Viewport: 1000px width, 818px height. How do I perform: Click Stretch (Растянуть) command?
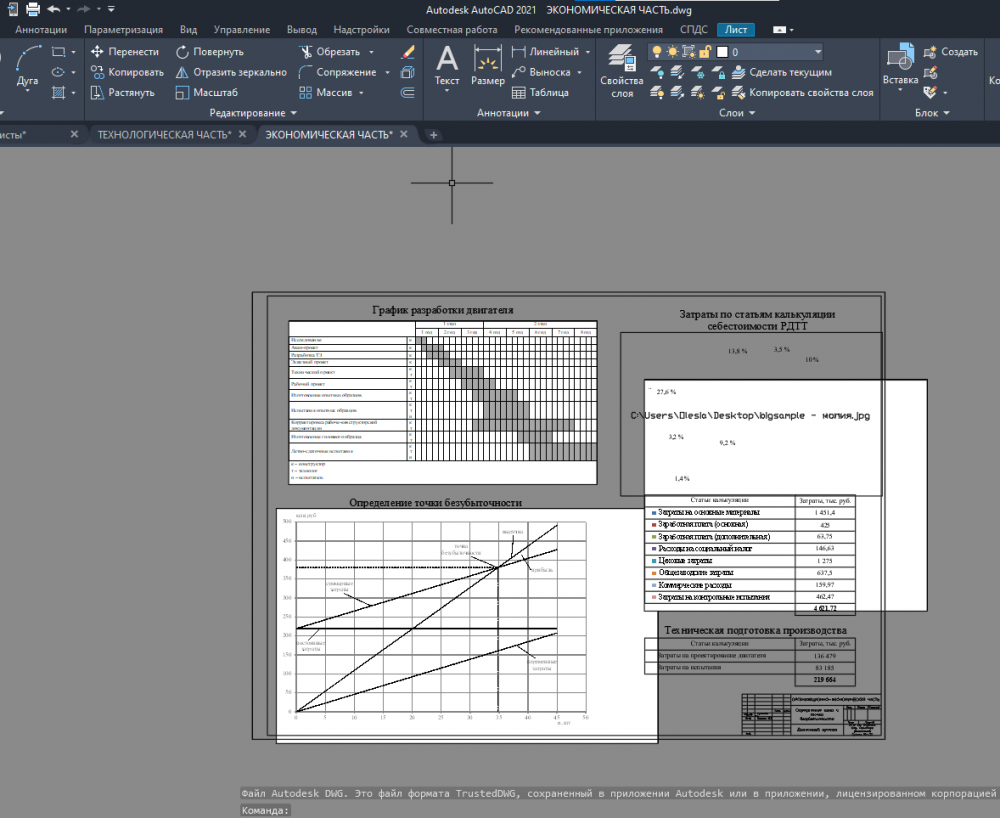[122, 92]
